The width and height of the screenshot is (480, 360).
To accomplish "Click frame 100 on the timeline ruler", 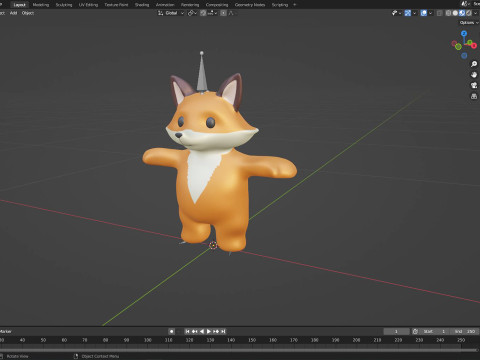I will tap(147, 340).
